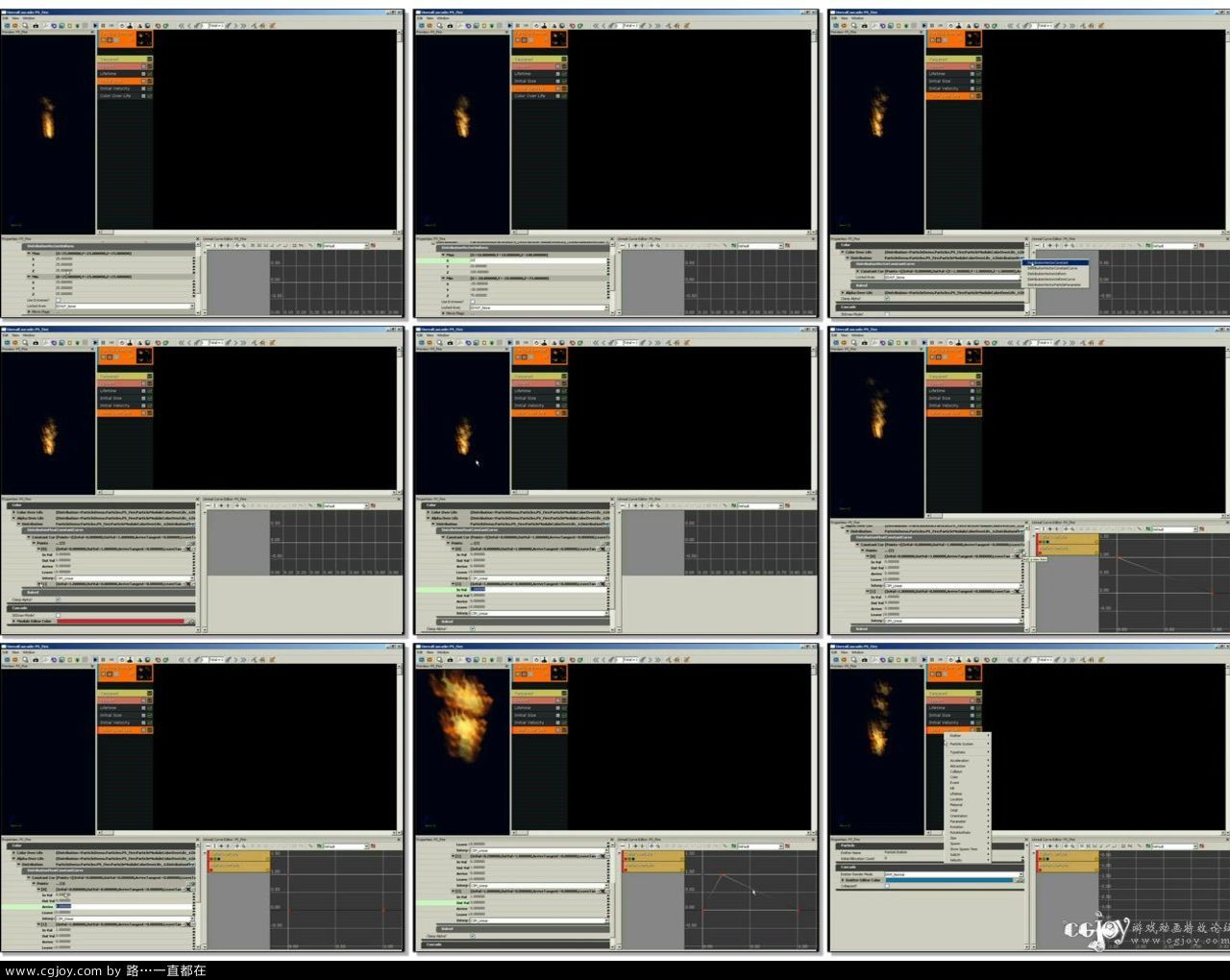The height and width of the screenshot is (980, 1230).
Task: Open the Color submenu in the context menu
Action: coord(968,776)
